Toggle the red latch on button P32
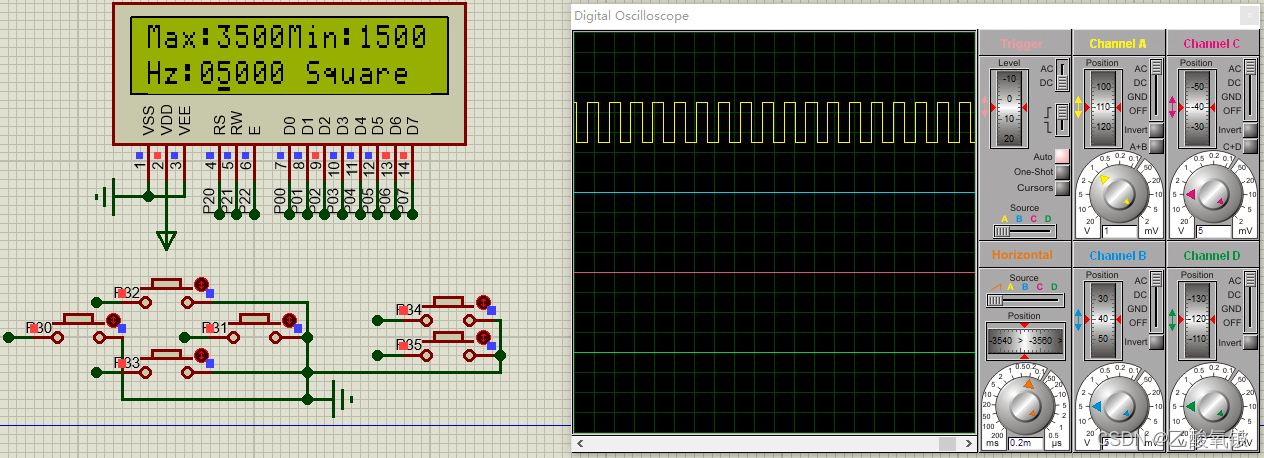 click(x=201, y=285)
